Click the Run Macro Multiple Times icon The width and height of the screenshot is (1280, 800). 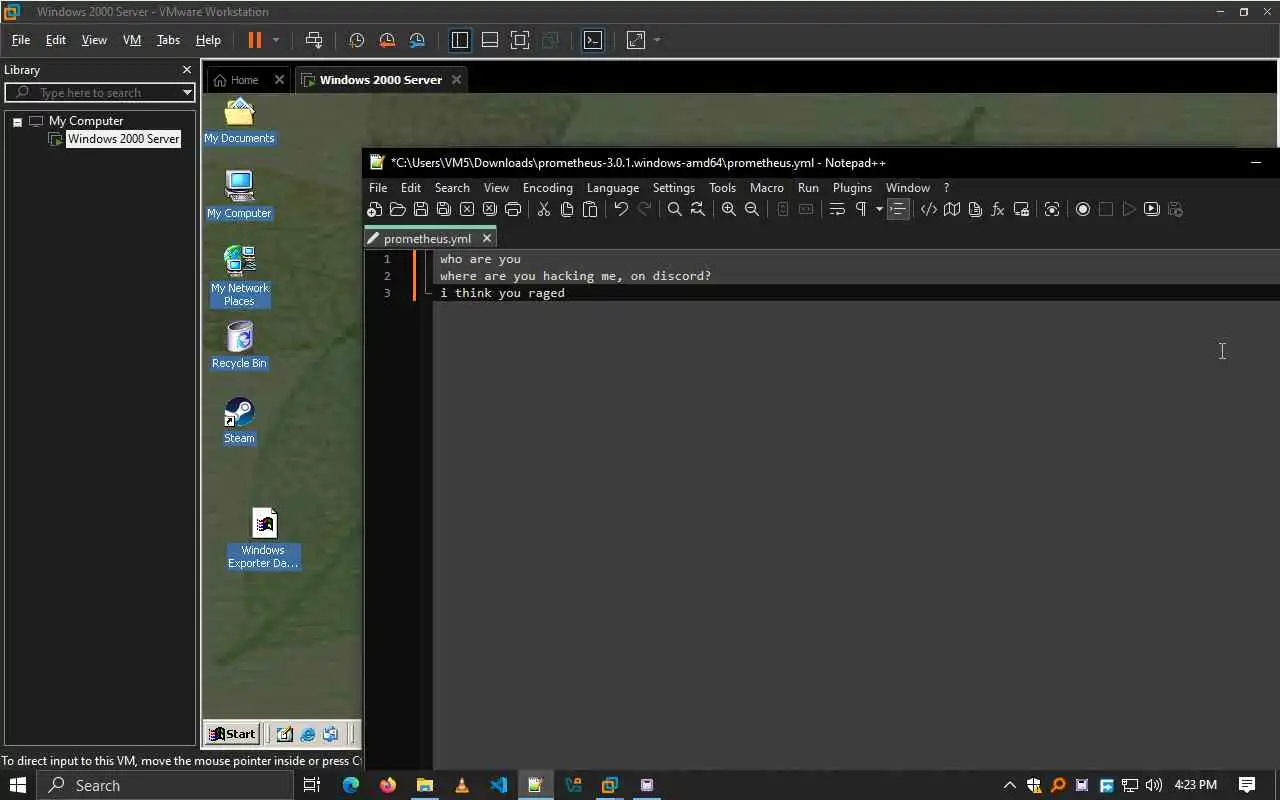[x=1151, y=209]
